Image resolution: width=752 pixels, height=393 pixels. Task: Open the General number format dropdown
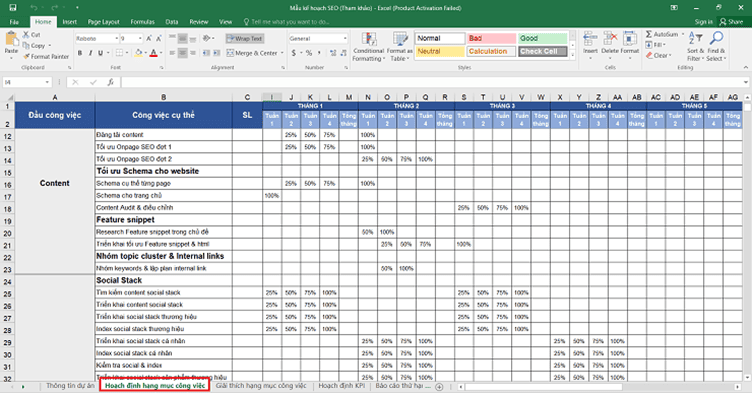coord(344,38)
